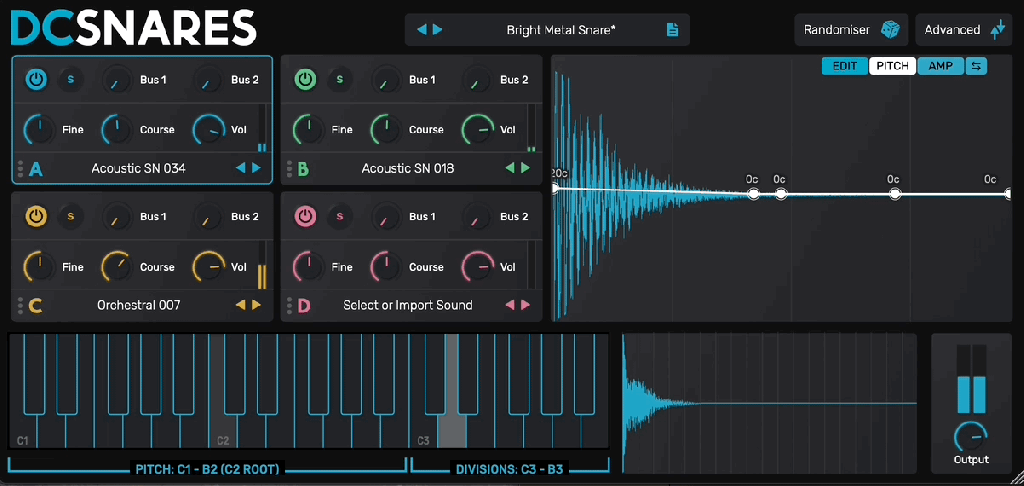Click the Output volume knob
The width and height of the screenshot is (1024, 486).
click(970, 435)
